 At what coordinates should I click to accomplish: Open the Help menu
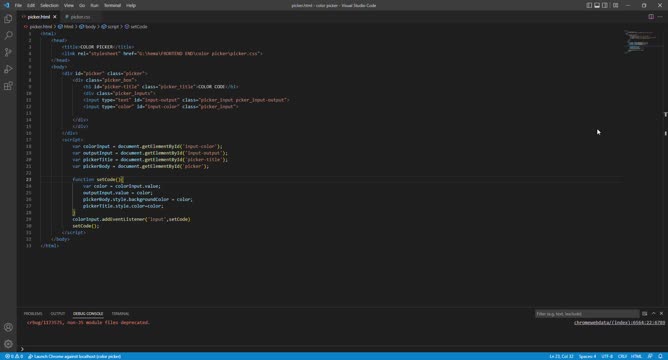(131, 6)
